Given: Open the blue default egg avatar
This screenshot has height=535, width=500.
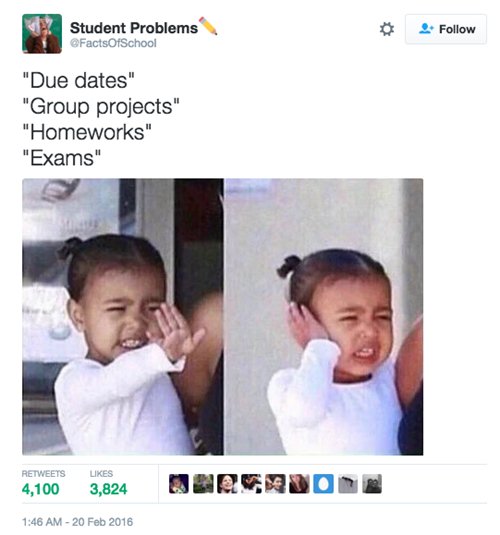Looking at the screenshot, I should pos(324,483).
